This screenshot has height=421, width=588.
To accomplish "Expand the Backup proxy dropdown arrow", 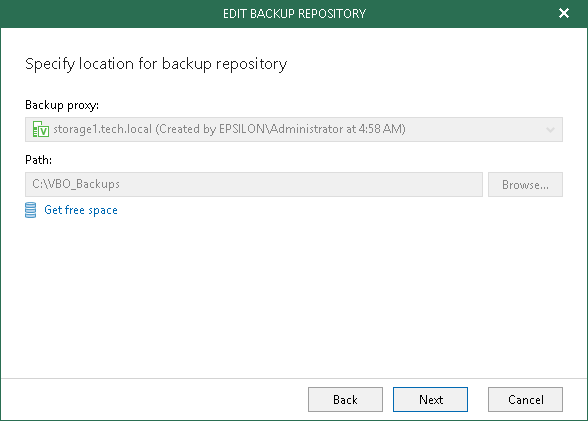I will click(x=550, y=130).
